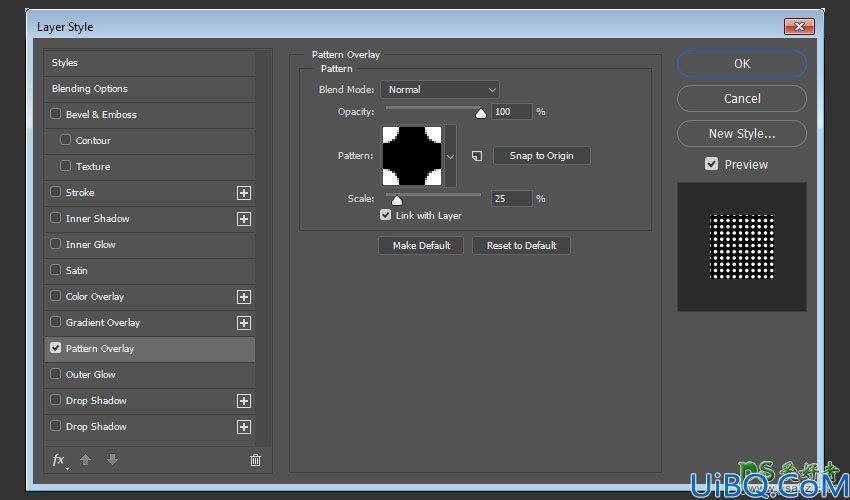Screen dimensions: 850x500
Task: Enable Satin effect checkbox
Action: (x=55, y=270)
